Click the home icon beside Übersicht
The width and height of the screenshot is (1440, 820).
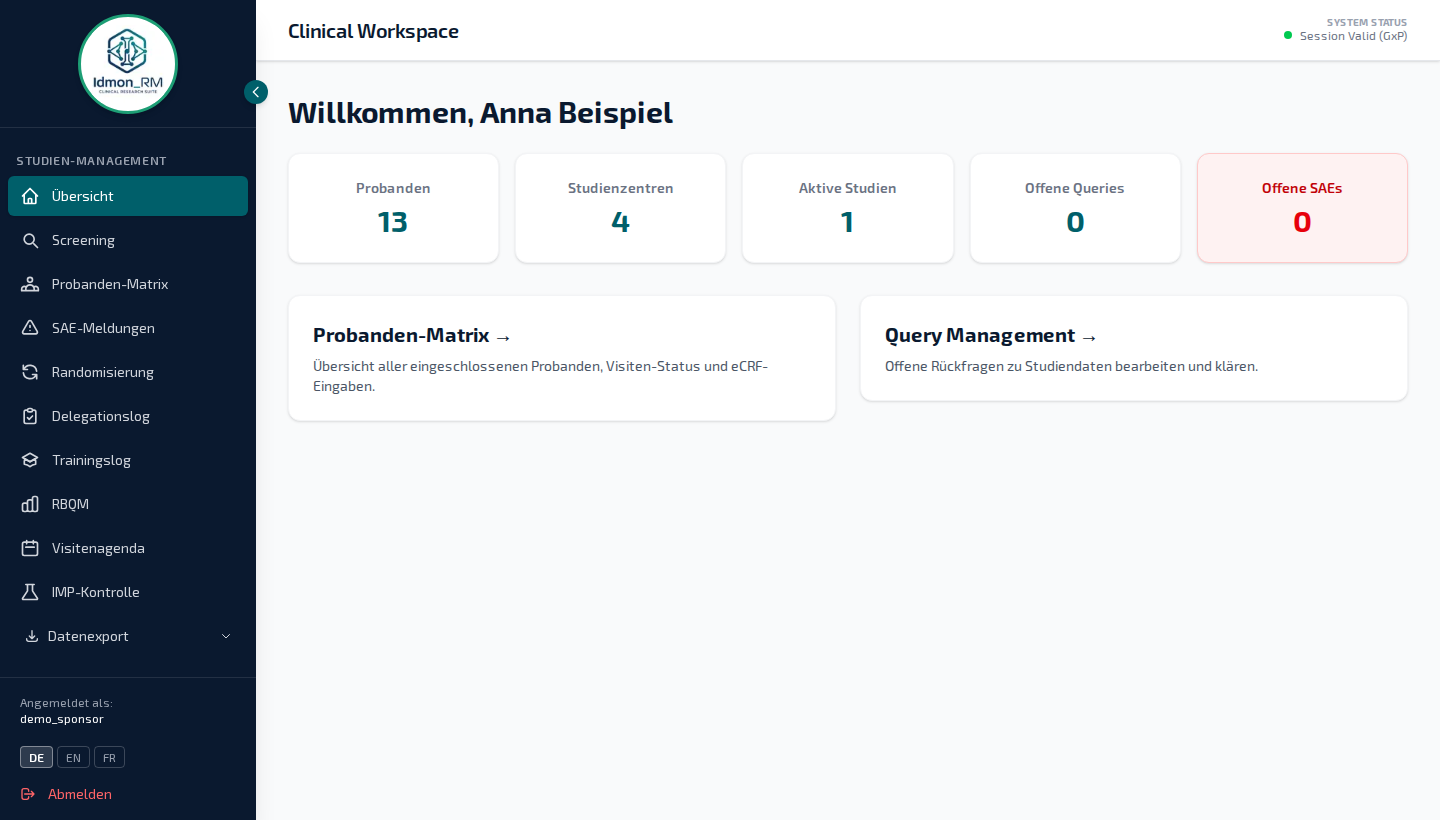click(30, 196)
